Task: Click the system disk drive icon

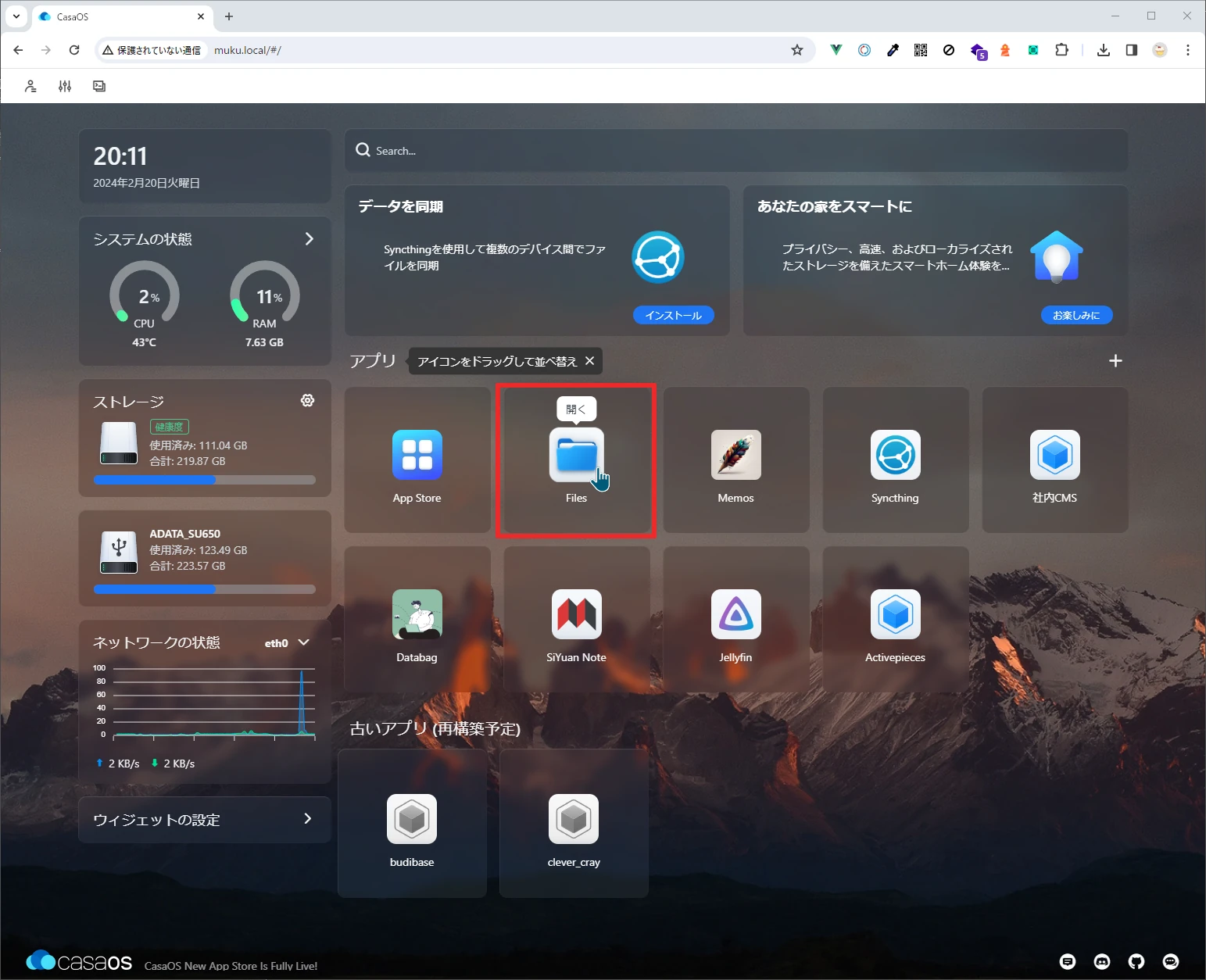Action: pyautogui.click(x=119, y=443)
